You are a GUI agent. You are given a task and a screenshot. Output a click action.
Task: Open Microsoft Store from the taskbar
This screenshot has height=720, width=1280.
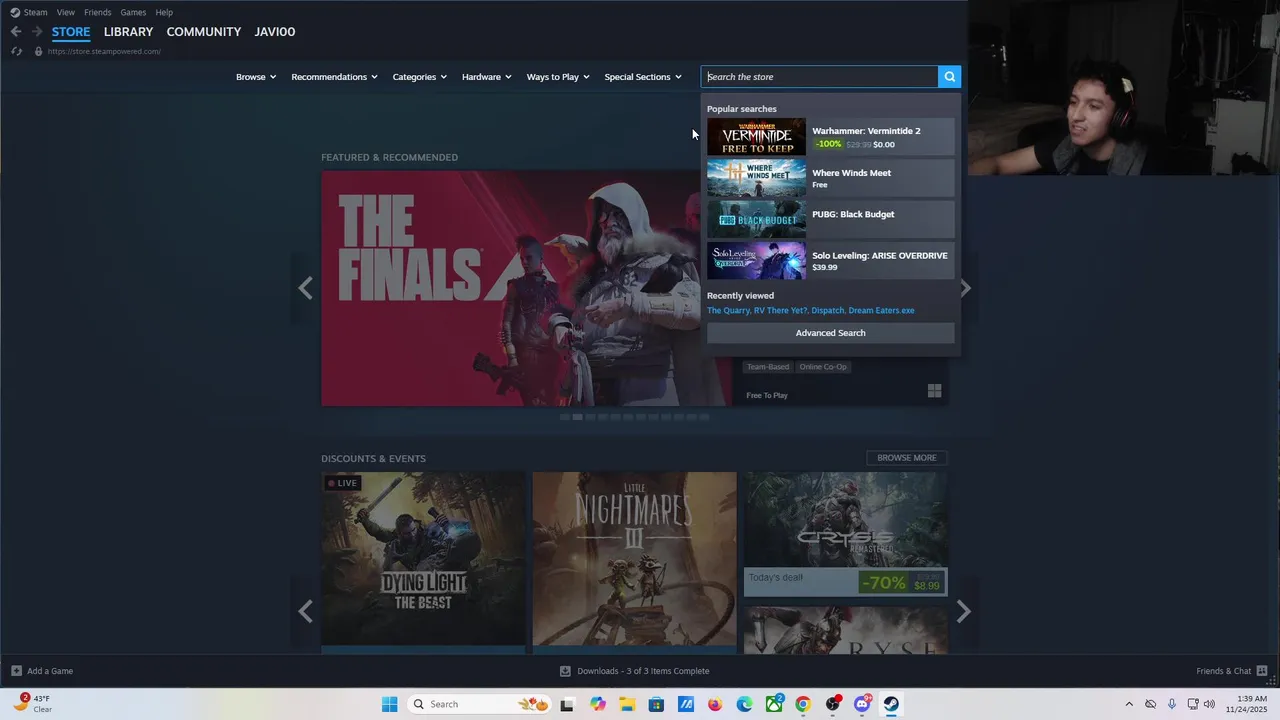[x=656, y=704]
